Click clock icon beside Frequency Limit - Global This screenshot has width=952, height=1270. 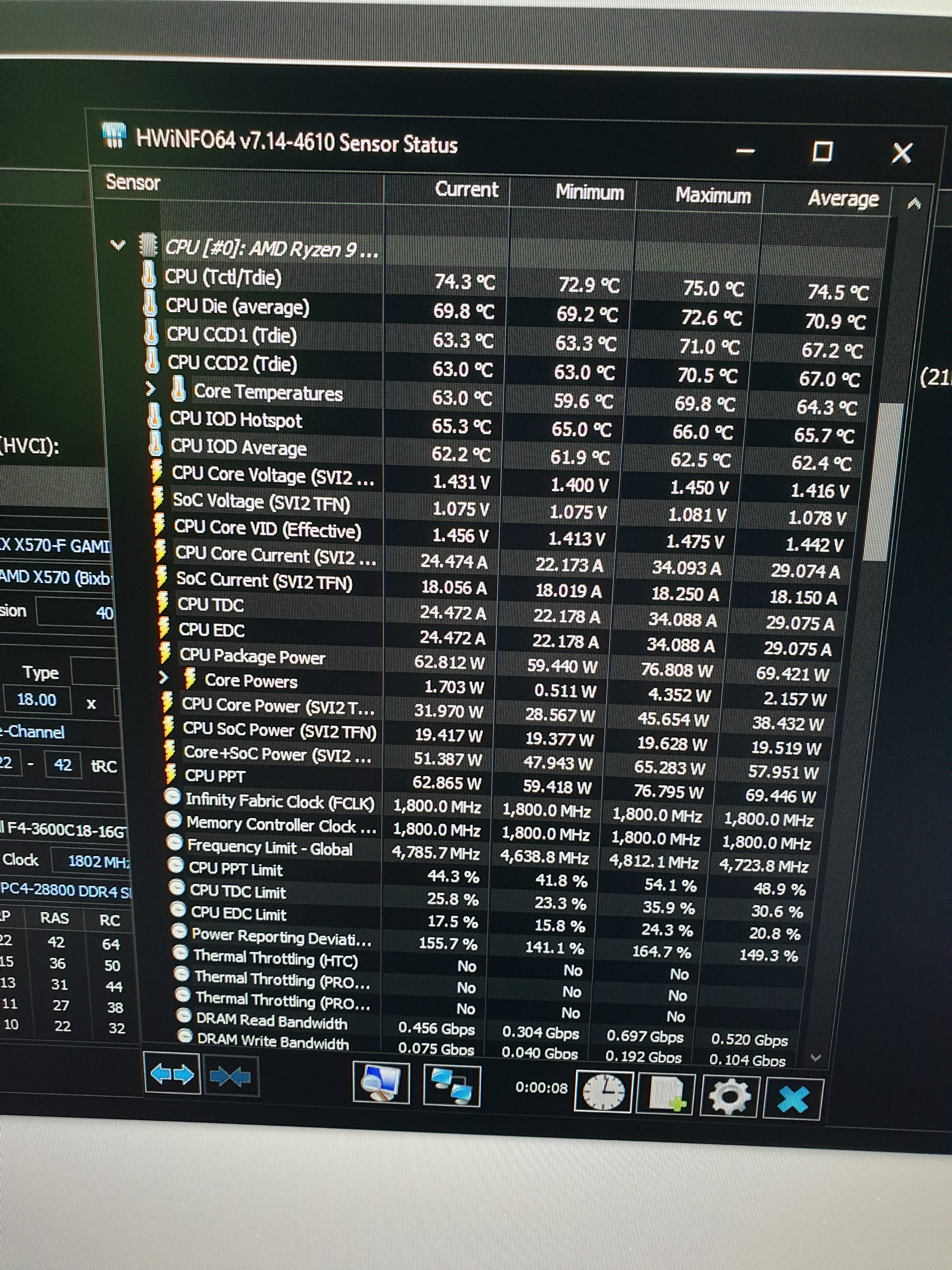pos(174,842)
